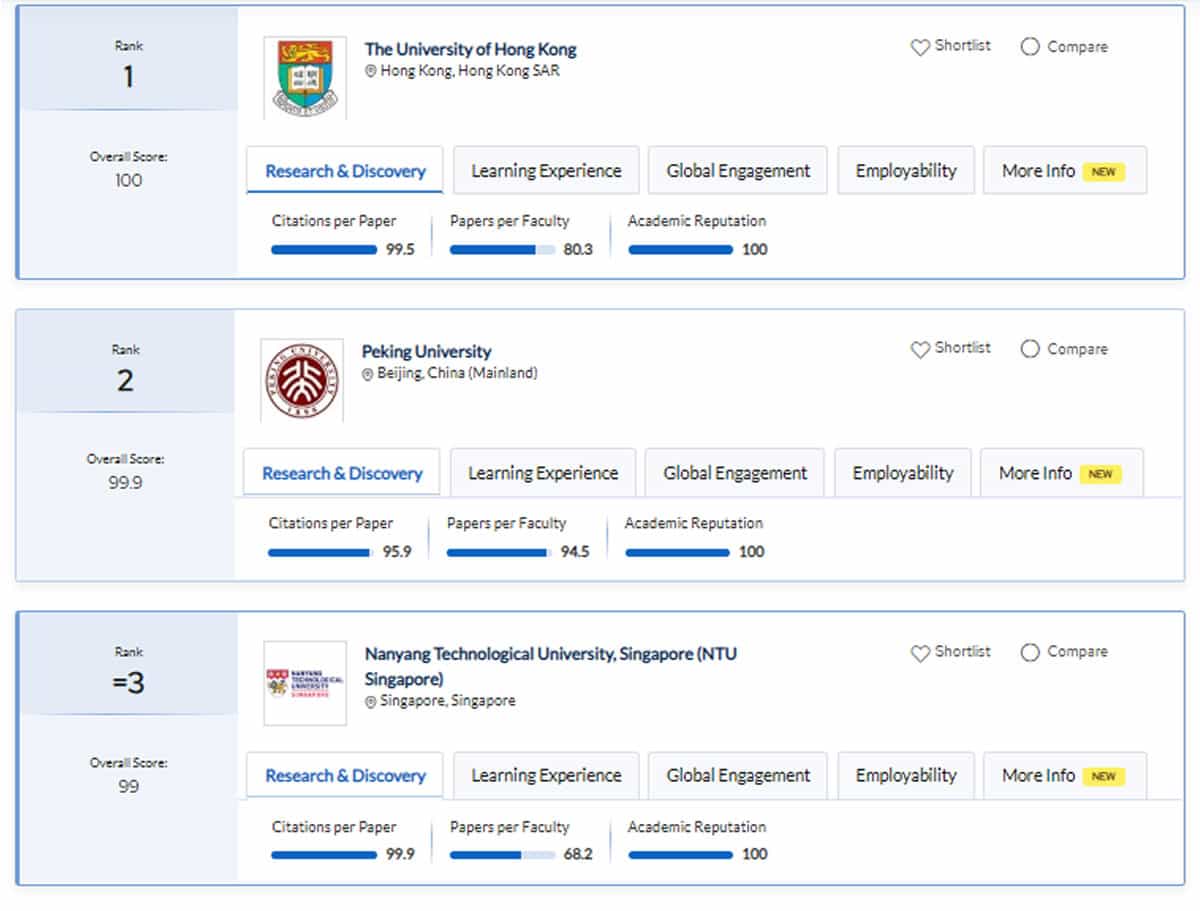Viewport: 1200px width, 911px height.
Task: Open More Info tab for University of Hong Kong
Action: [x=1064, y=171]
